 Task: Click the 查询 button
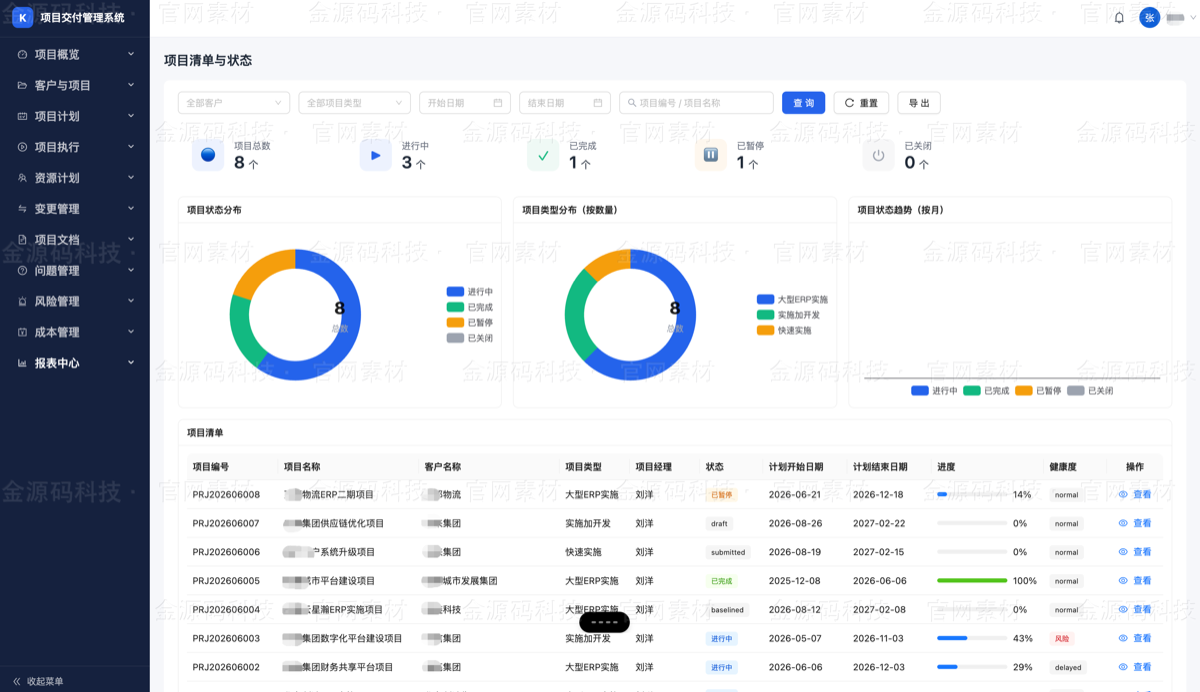click(804, 103)
